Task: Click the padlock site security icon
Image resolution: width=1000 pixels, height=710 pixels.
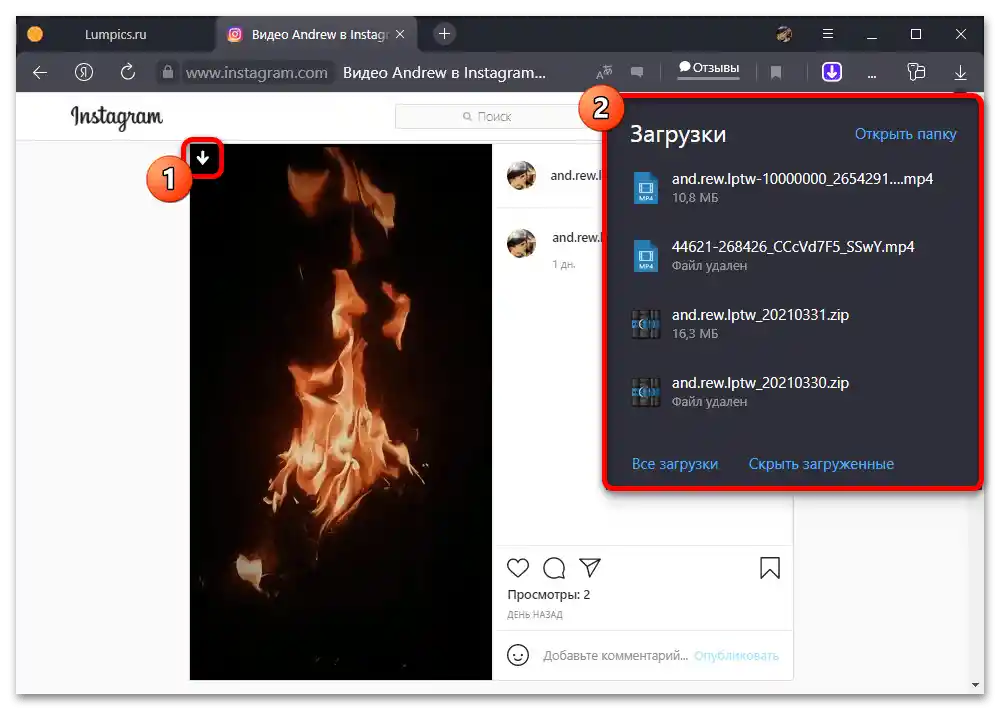Action: pyautogui.click(x=167, y=71)
